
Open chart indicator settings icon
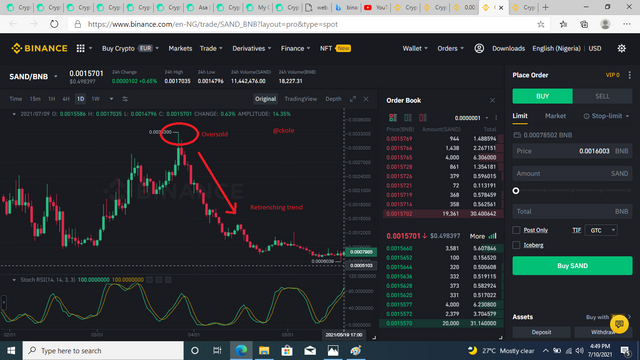pos(125,99)
